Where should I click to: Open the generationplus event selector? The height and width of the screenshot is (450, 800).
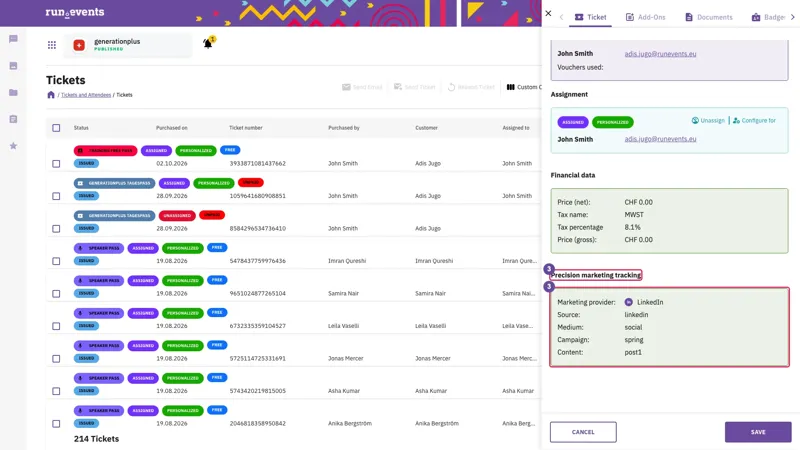pos(128,45)
